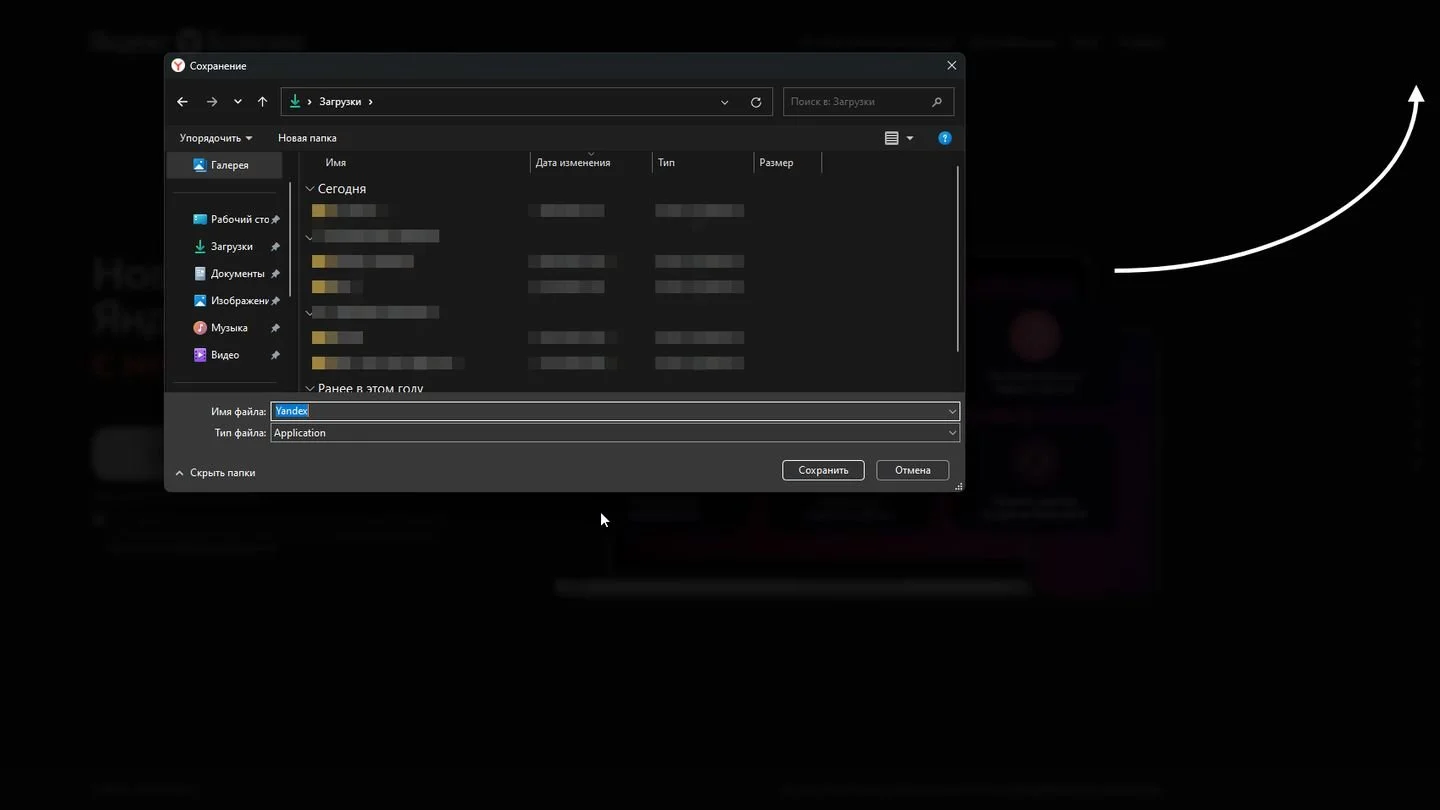Click Загрузки in the address bar path
1440x810 pixels.
[x=341, y=102]
